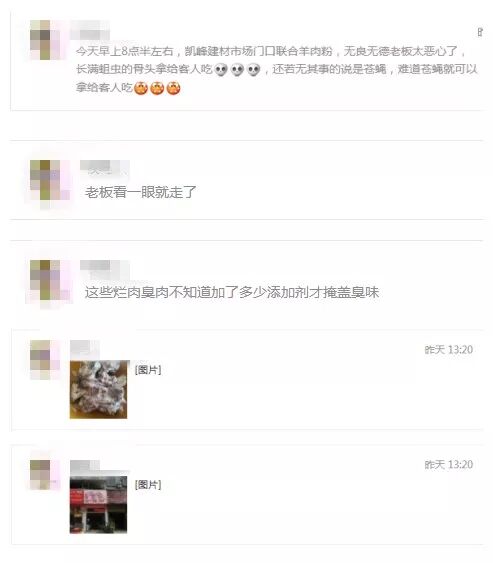The image size is (493, 563).
Task: Click the 昨天 13:20 timestamp of storefront photo
Action: (448, 465)
